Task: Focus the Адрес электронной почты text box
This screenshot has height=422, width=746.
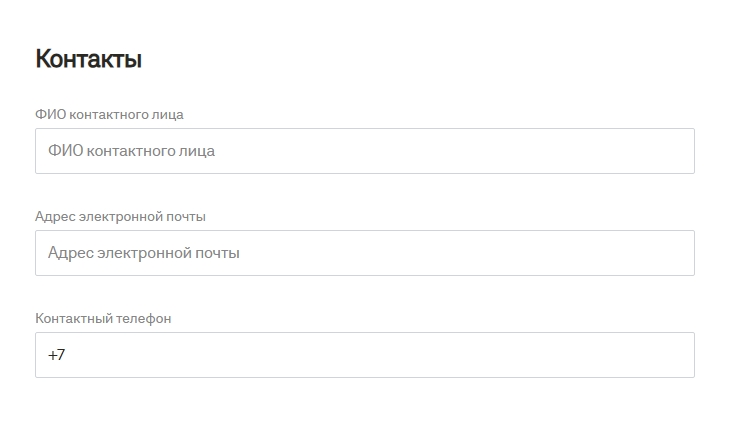Action: pos(364,253)
